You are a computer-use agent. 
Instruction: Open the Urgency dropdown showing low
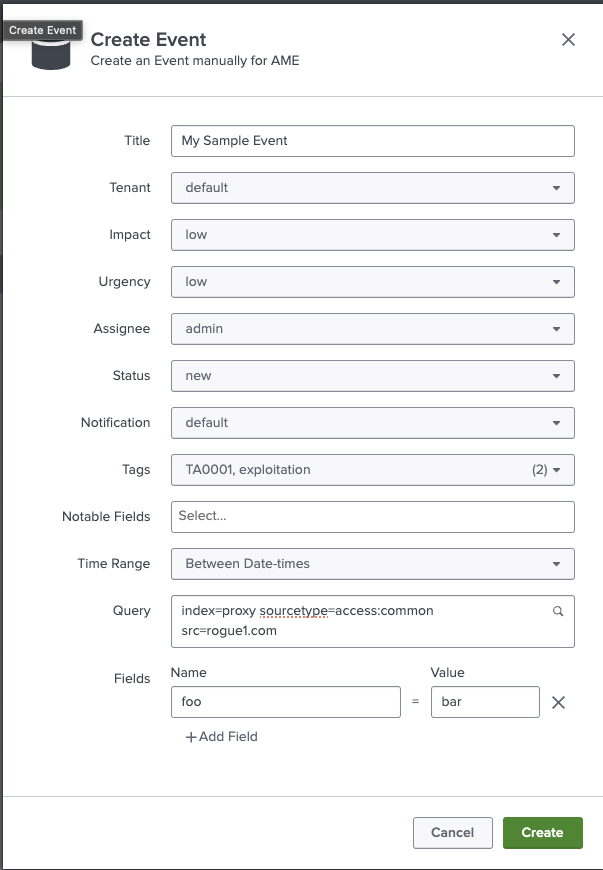372,281
